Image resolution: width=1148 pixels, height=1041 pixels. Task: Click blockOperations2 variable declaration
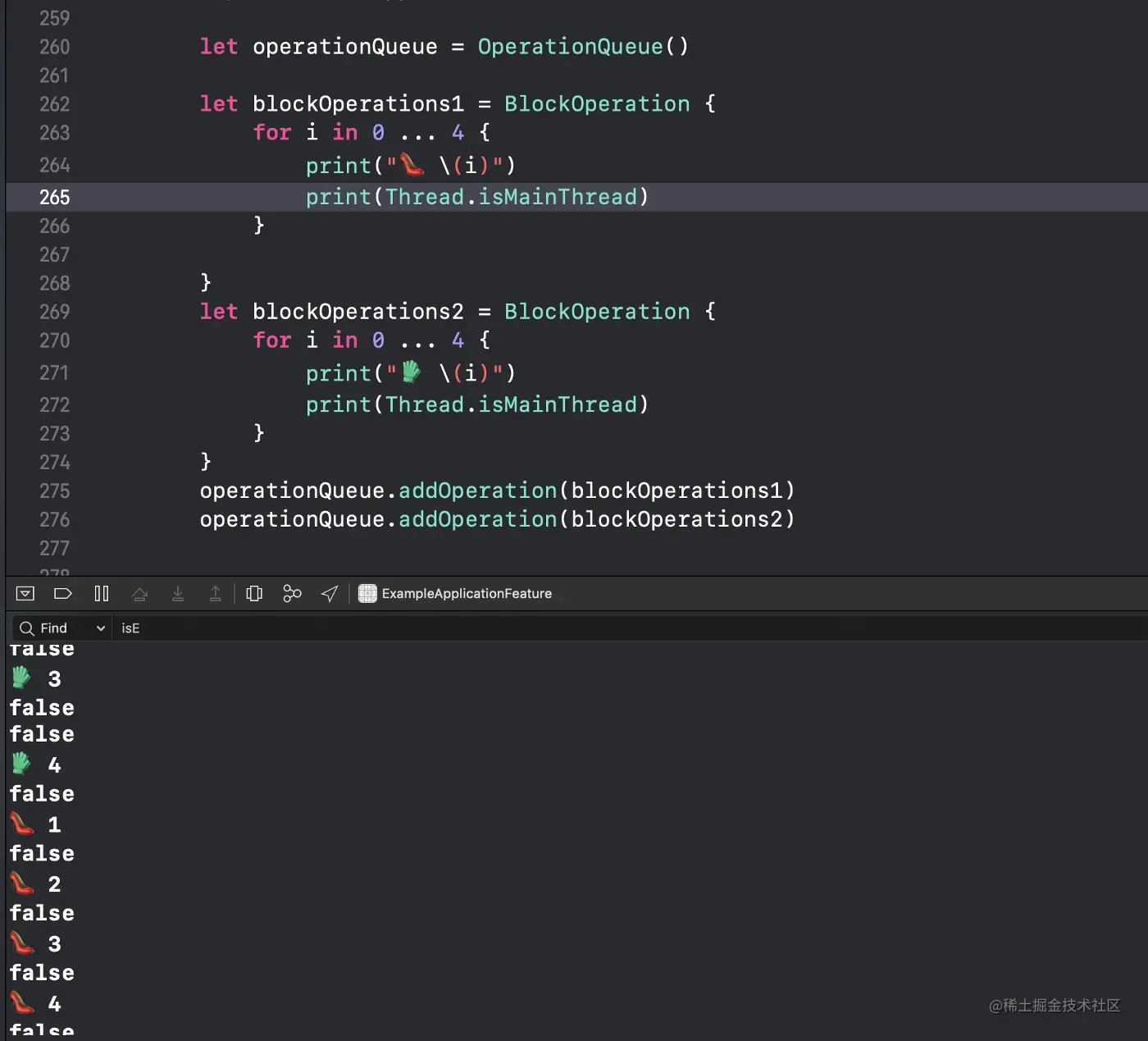coord(358,312)
